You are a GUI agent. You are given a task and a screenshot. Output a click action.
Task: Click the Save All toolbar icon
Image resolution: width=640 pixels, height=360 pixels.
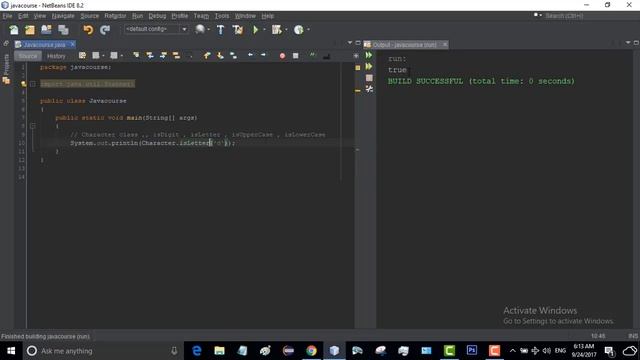tap(63, 30)
